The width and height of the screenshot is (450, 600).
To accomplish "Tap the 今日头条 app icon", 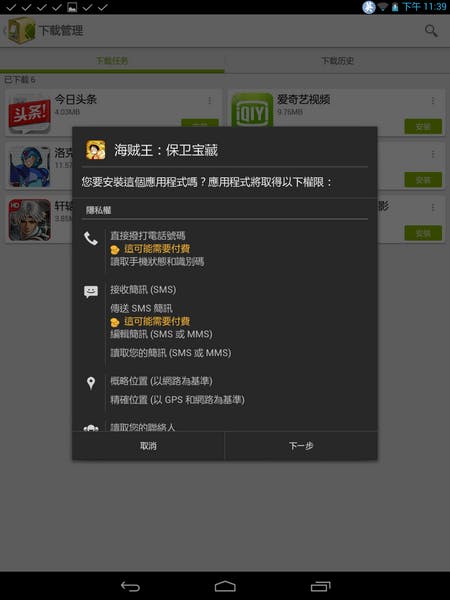I will pyautogui.click(x=29, y=114).
